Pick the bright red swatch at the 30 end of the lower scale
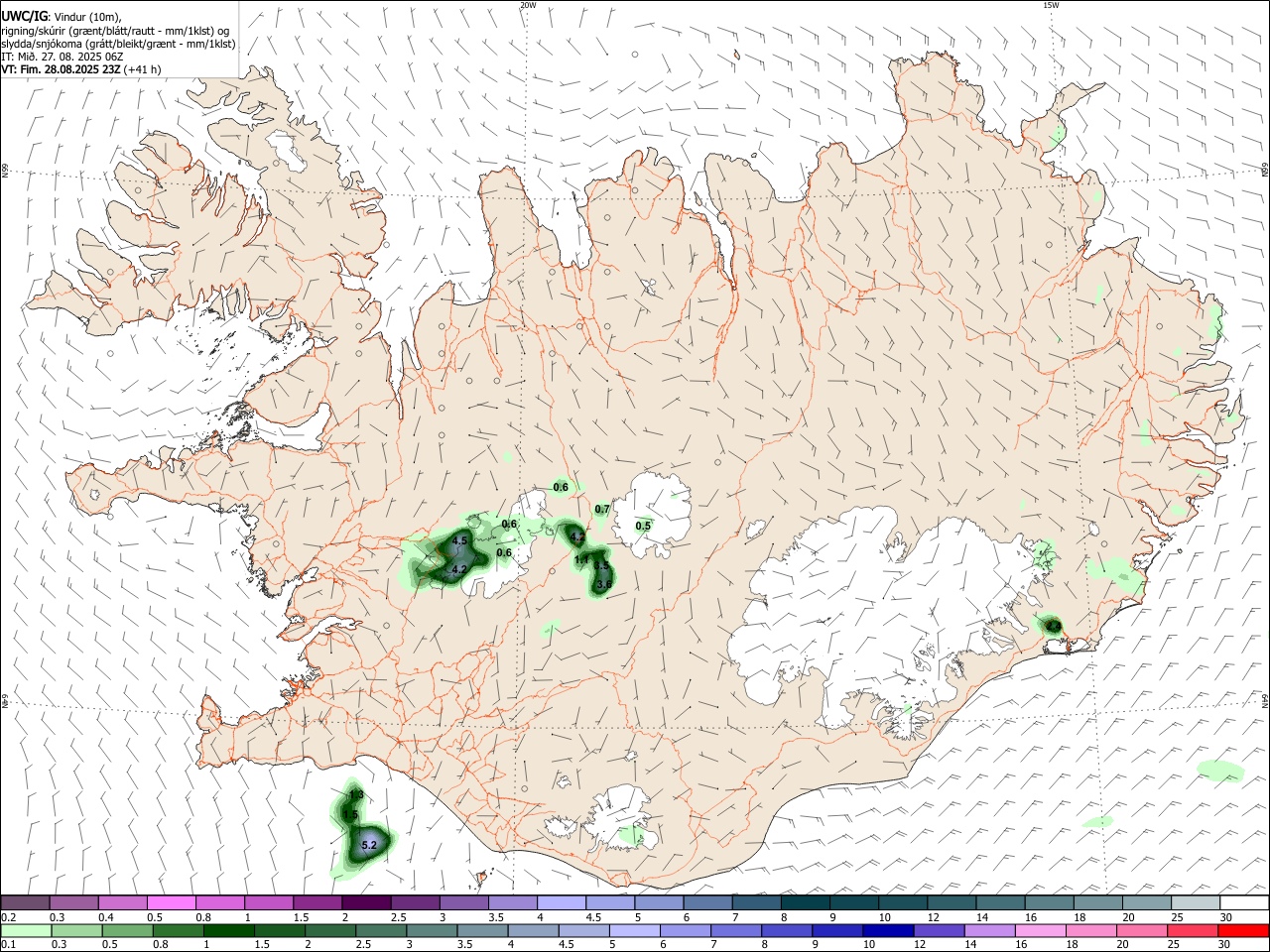Viewport: 1270px width, 952px height. pos(1244,931)
